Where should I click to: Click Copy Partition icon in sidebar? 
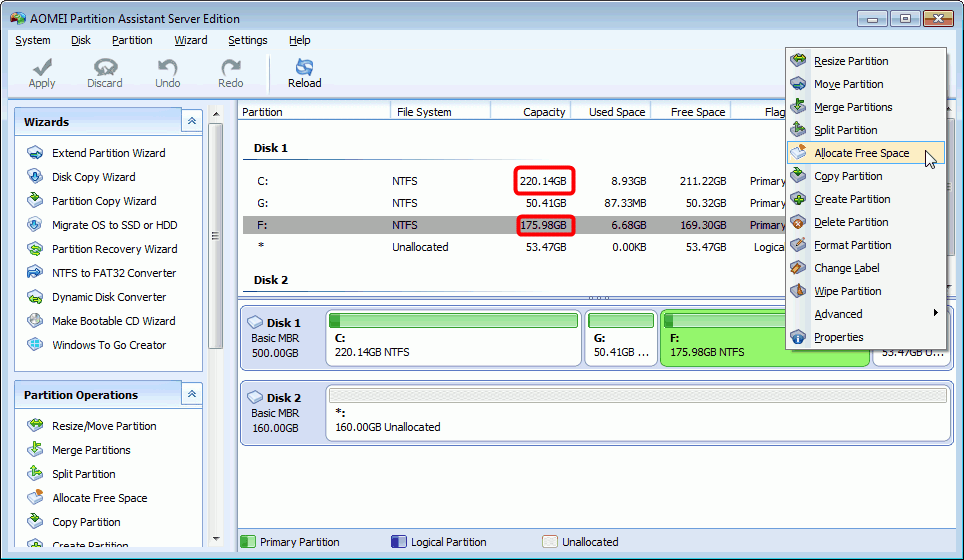click(35, 521)
